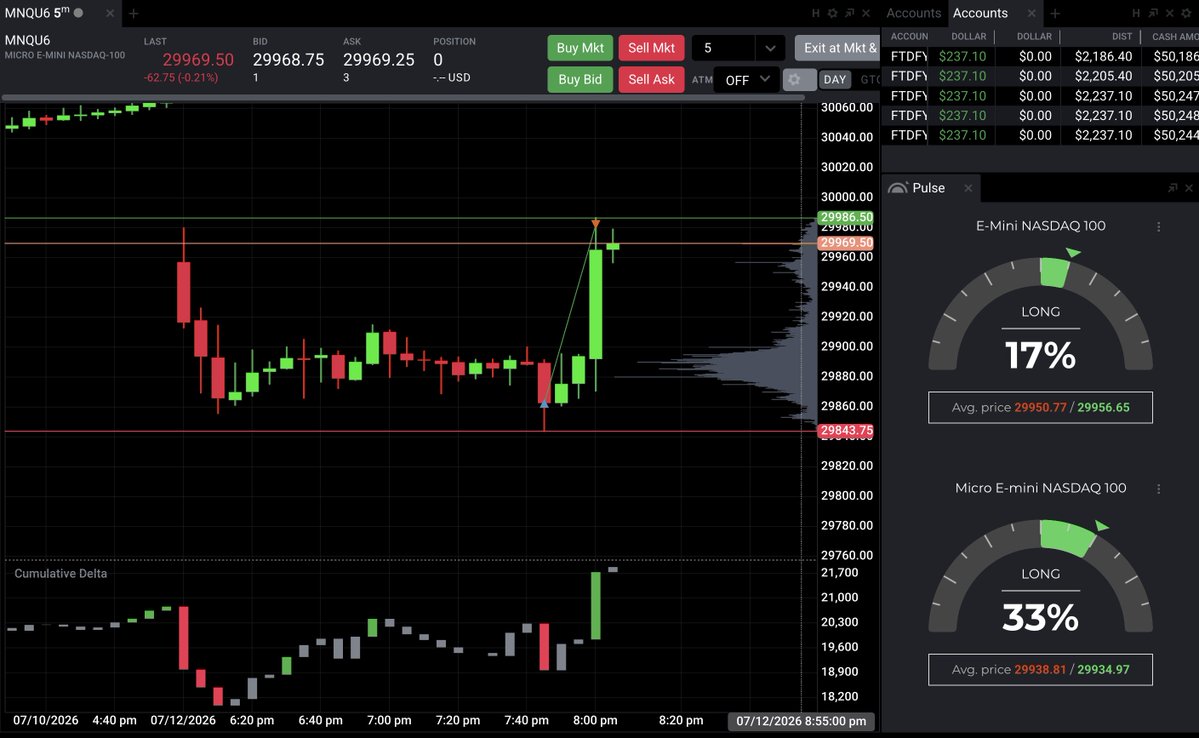Click the Buy Mkt button
This screenshot has height=738, width=1199.
point(580,48)
